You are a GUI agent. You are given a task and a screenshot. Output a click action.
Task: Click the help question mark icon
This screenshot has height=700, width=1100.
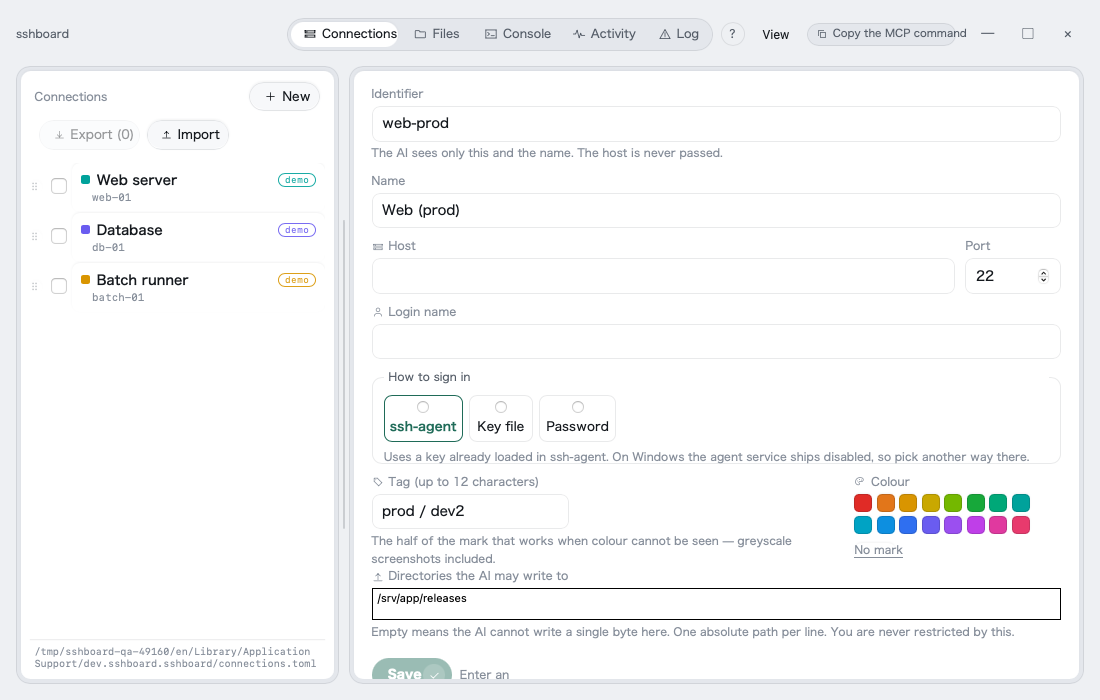(x=732, y=34)
